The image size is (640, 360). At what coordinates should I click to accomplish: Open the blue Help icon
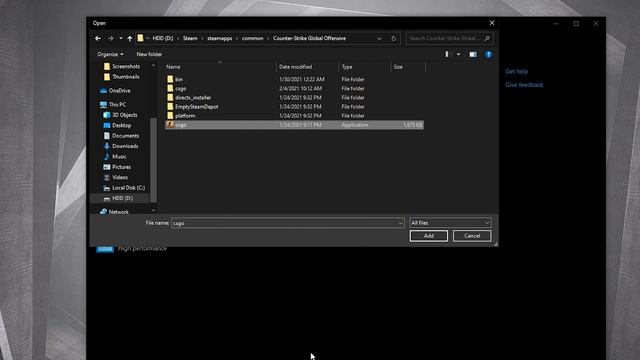[x=488, y=54]
